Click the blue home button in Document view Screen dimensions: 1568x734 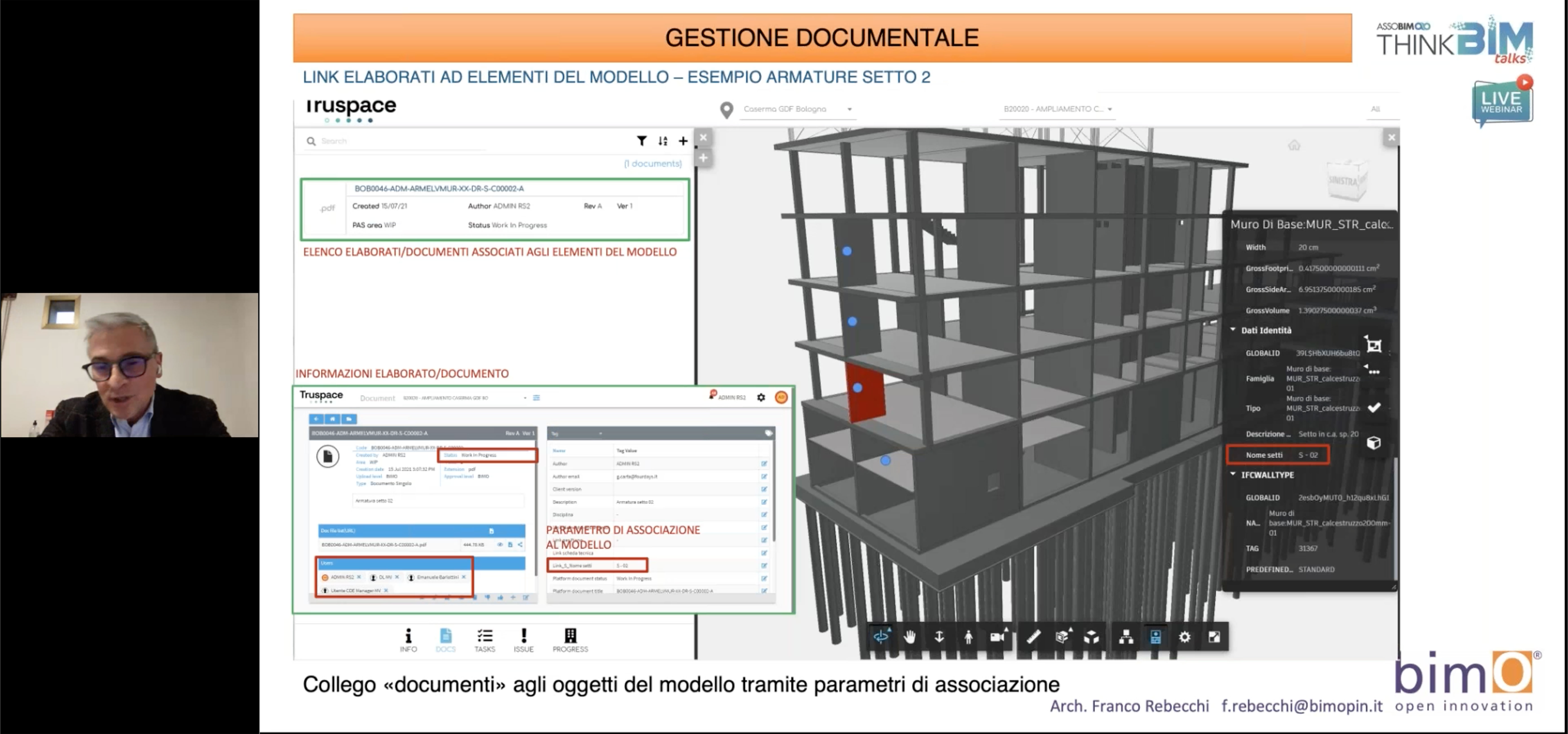(x=332, y=419)
